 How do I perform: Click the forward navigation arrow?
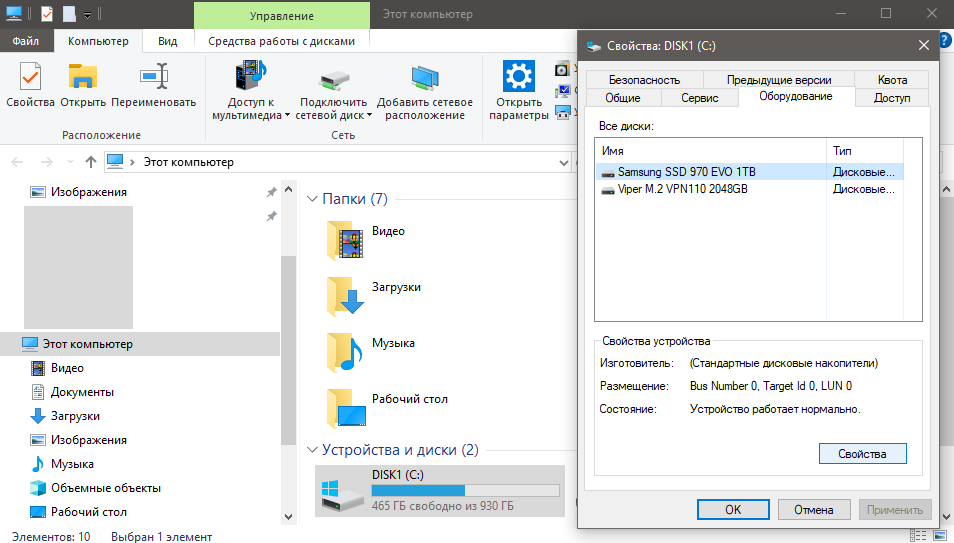(x=46, y=162)
